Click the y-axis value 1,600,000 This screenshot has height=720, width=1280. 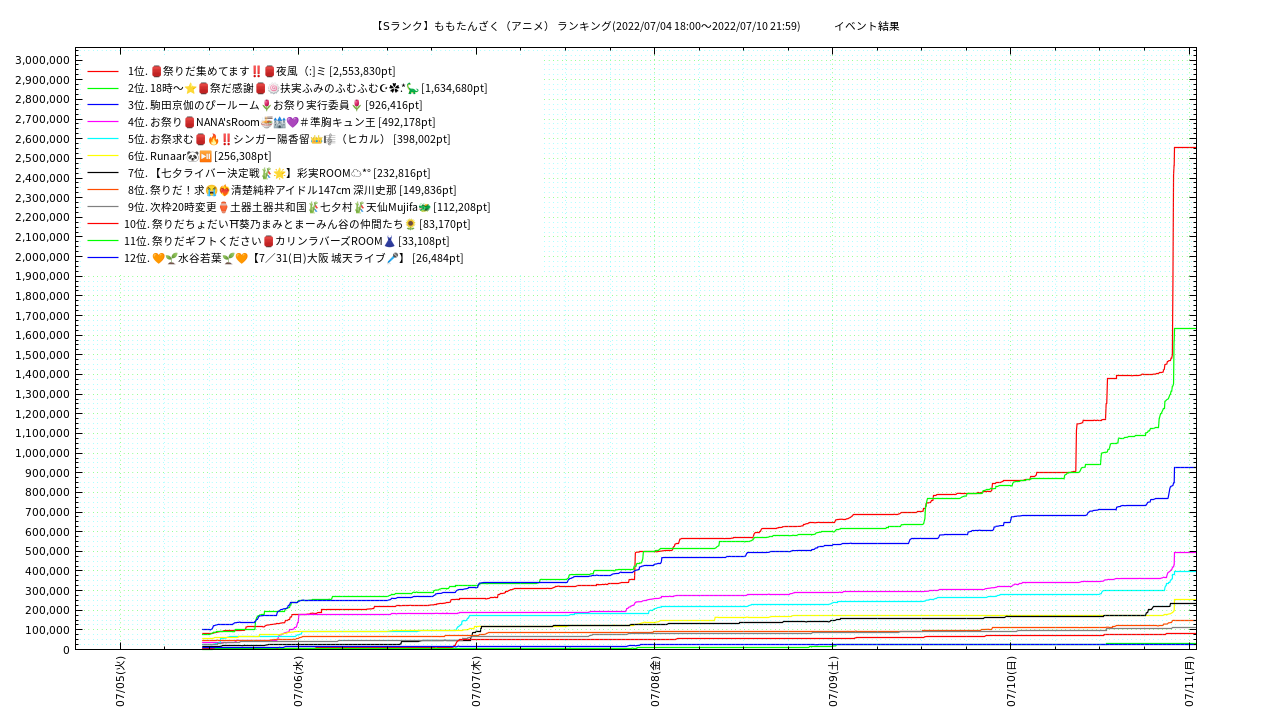pos(42,335)
